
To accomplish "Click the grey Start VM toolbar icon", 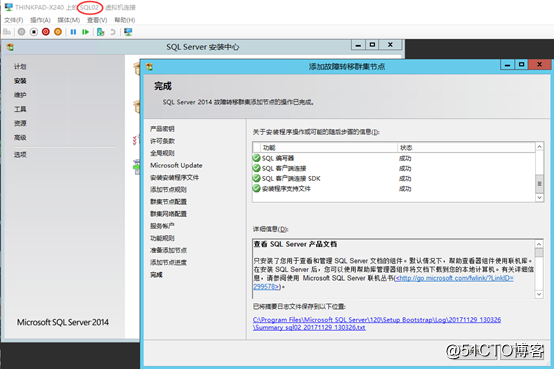I will click(22, 32).
